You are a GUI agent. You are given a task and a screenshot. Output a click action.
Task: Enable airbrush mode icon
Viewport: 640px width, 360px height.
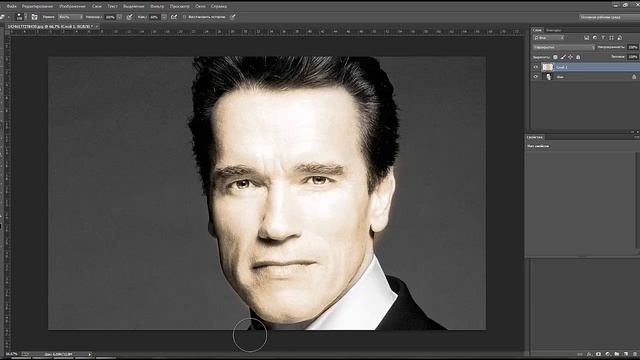[x=174, y=17]
